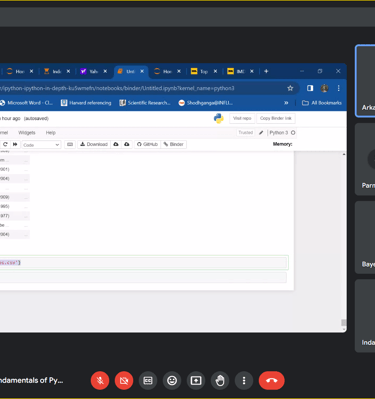The width and height of the screenshot is (375, 399).
Task: Click the Download button in the toolbar
Action: tap(94, 144)
